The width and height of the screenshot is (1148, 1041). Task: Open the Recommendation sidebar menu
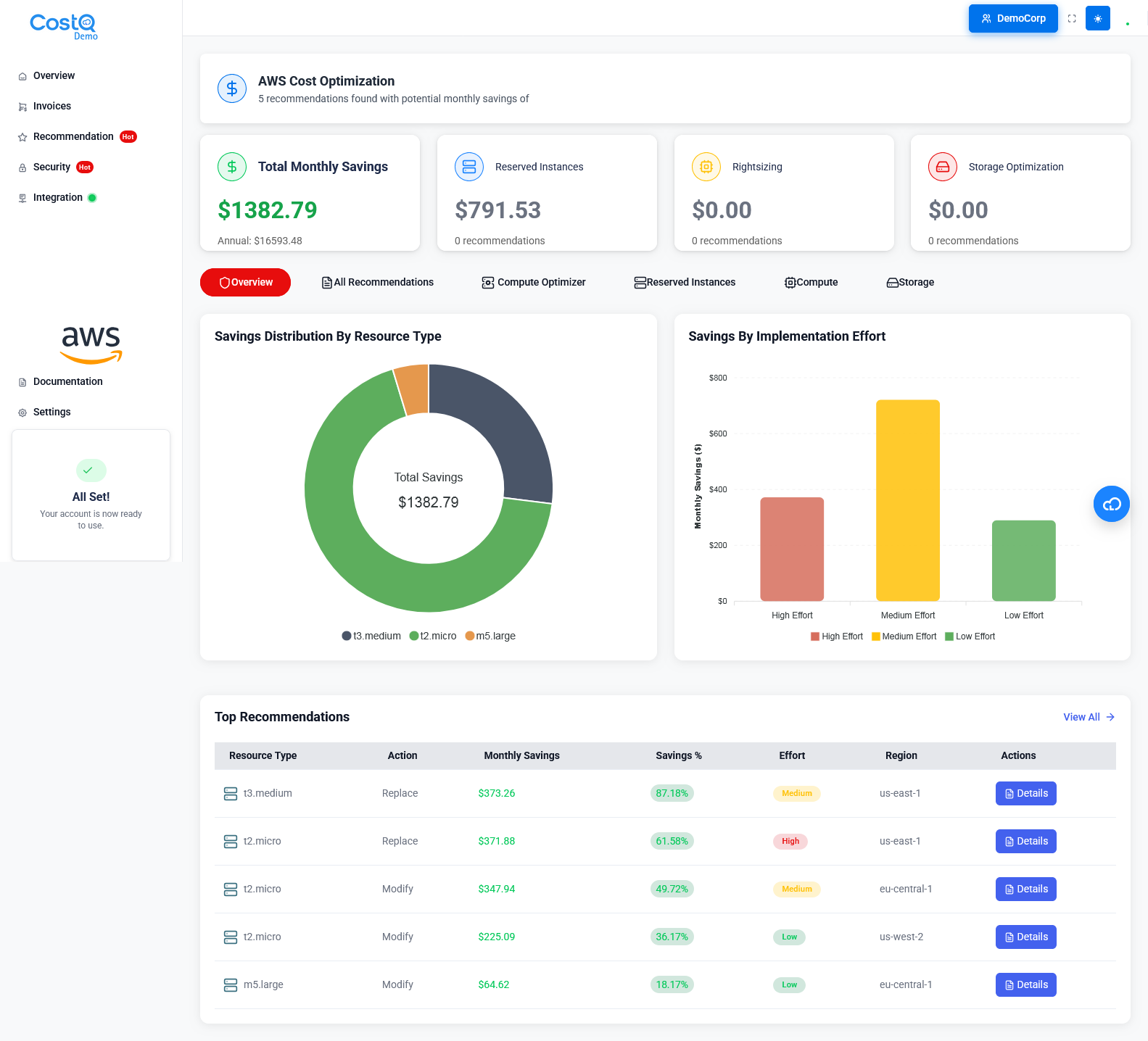73,136
